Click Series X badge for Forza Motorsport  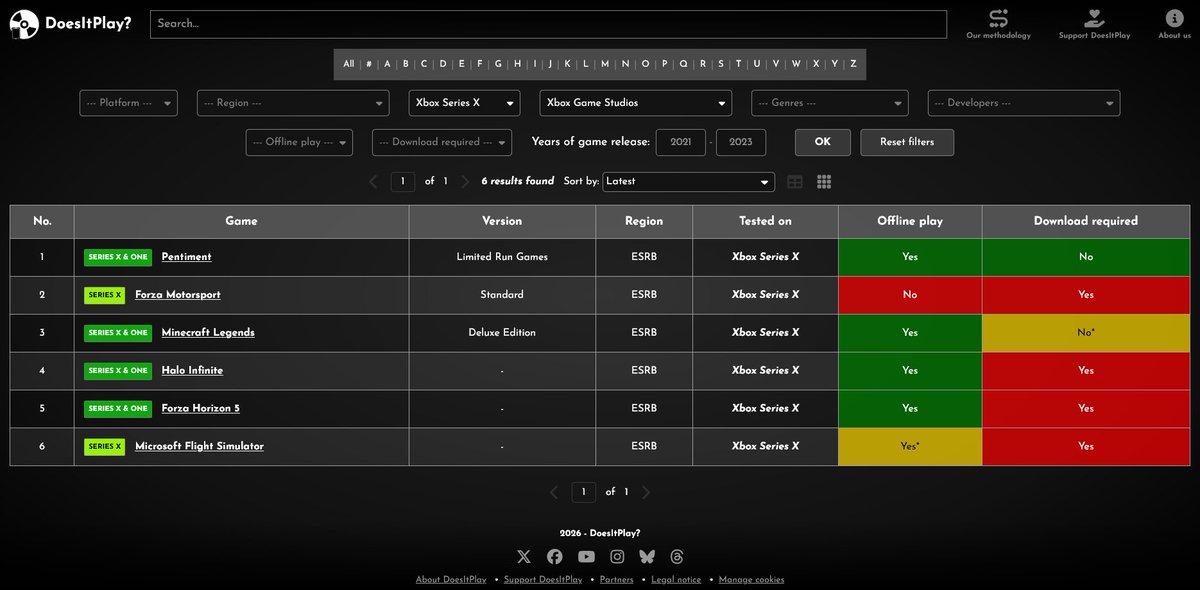point(105,295)
